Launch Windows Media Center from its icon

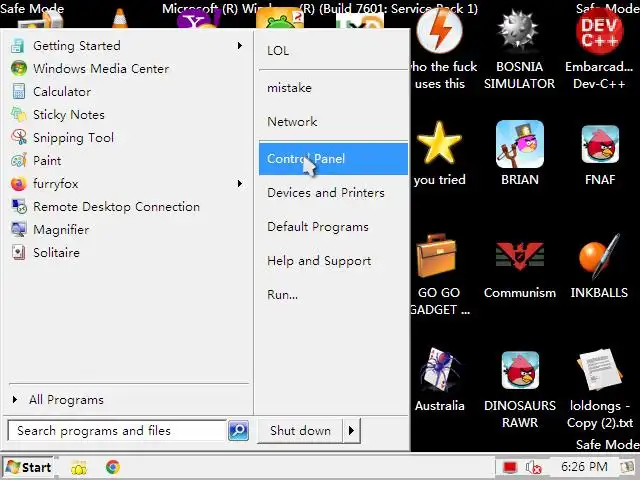pos(19,69)
